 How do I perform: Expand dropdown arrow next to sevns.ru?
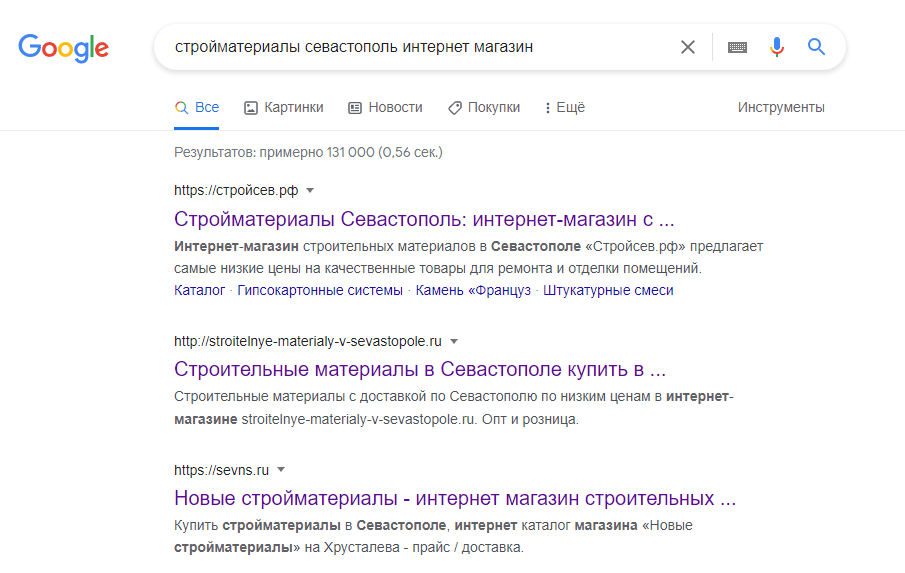[x=281, y=470]
